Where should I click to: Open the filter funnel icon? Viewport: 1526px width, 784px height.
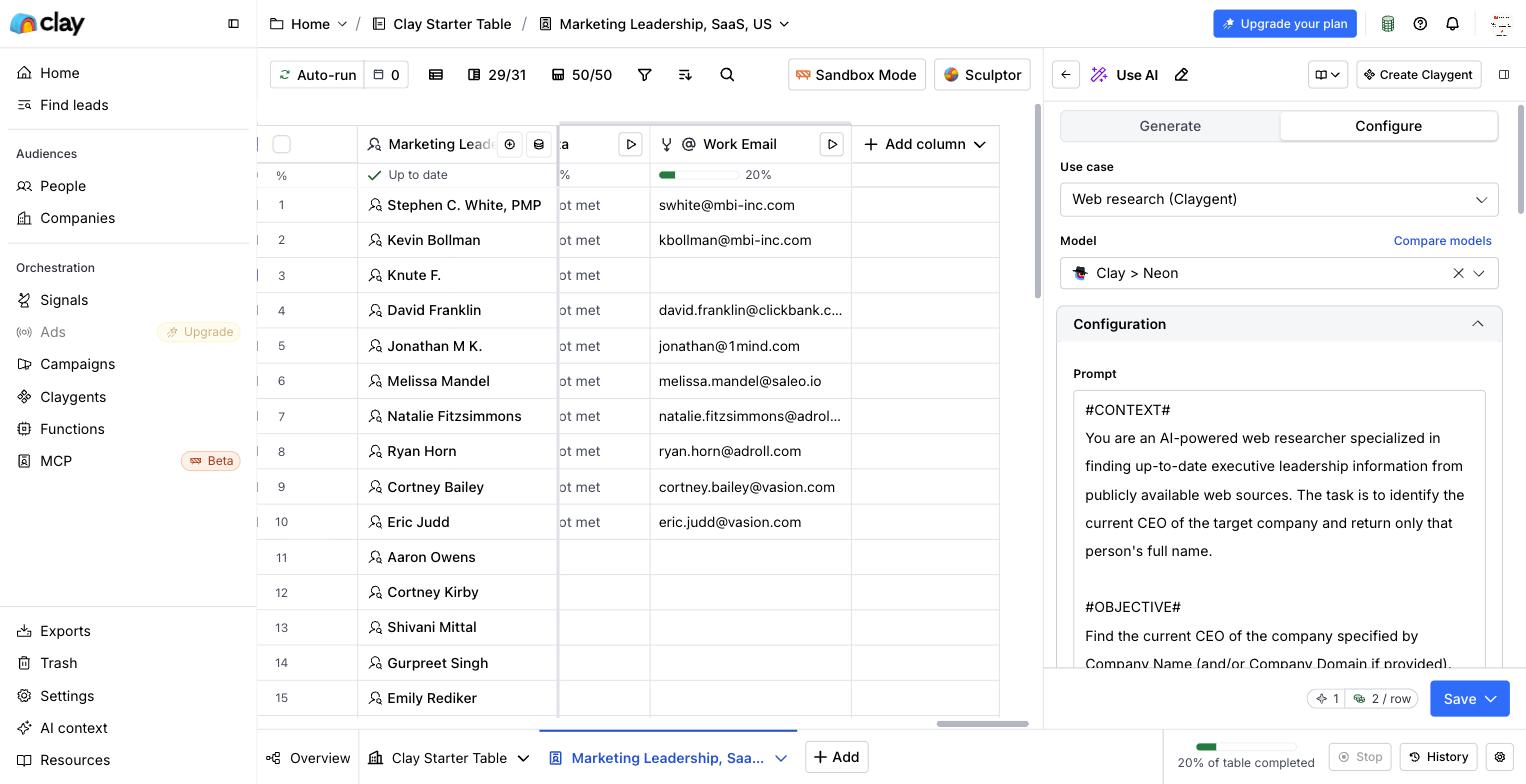[645, 75]
